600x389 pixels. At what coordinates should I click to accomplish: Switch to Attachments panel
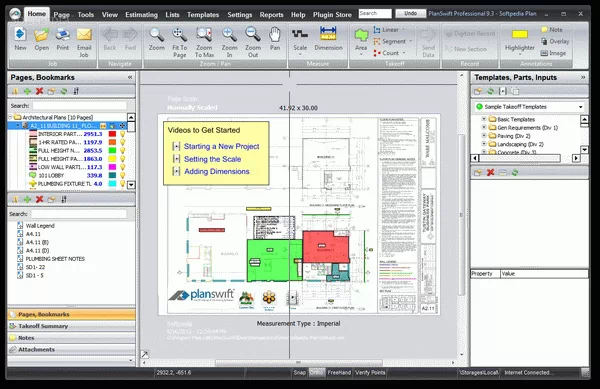[x=71, y=349]
